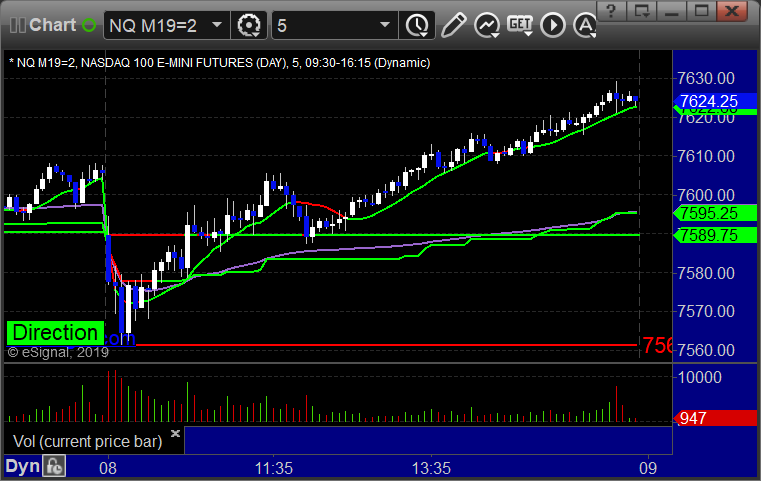Click the NQ M19=2 symbol field
This screenshot has height=481, width=761.
166,25
